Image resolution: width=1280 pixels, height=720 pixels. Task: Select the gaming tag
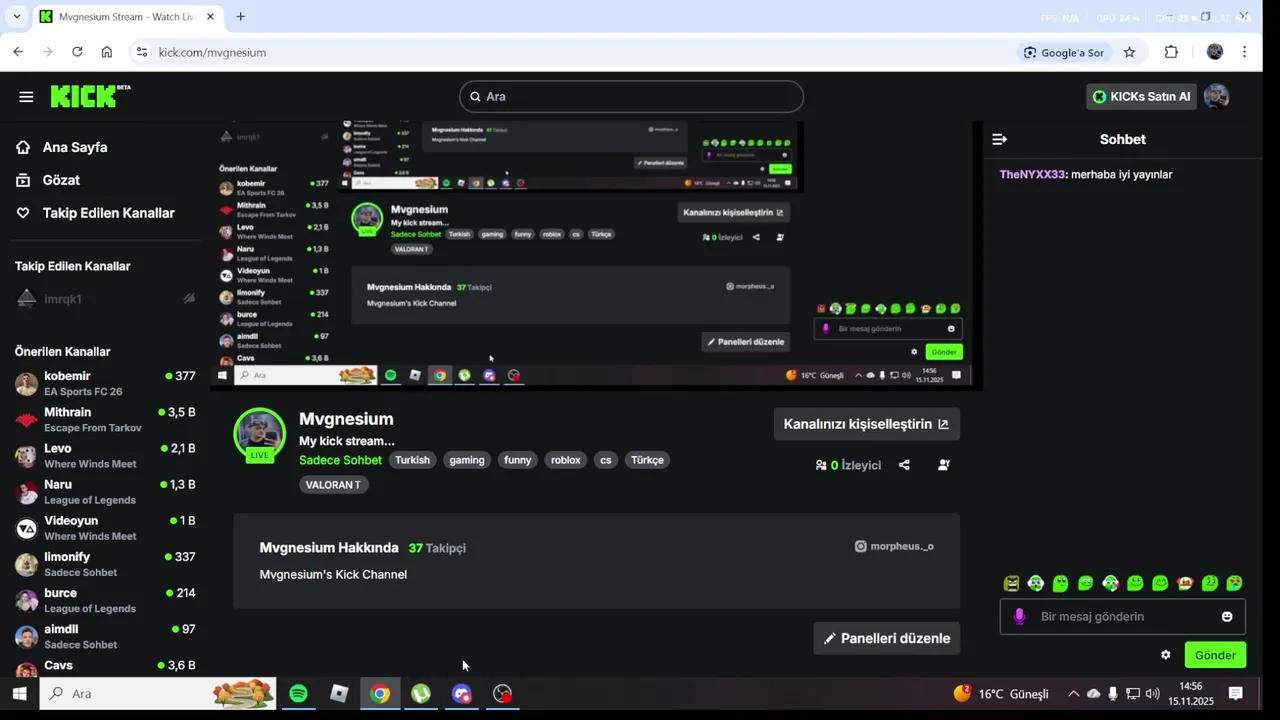[467, 460]
